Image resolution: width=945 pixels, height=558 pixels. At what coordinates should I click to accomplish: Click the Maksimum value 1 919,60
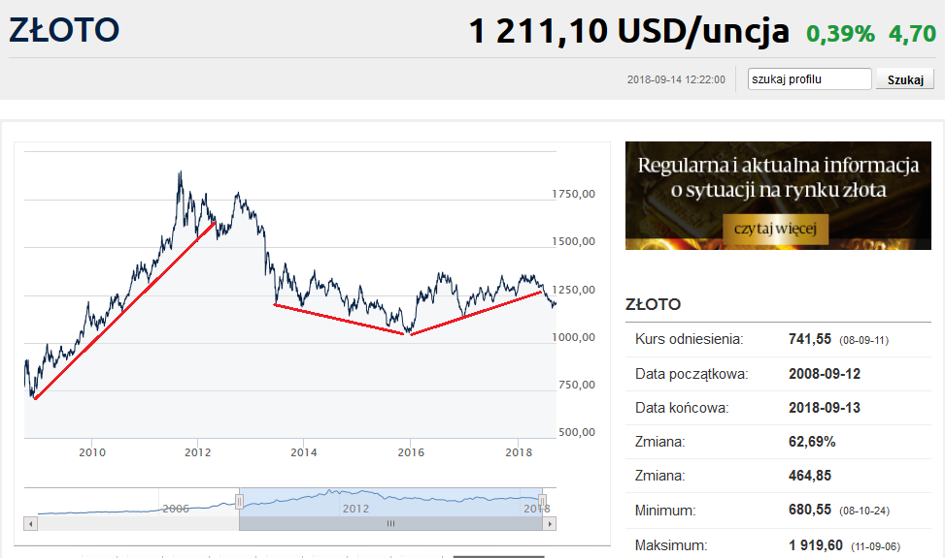(x=815, y=545)
